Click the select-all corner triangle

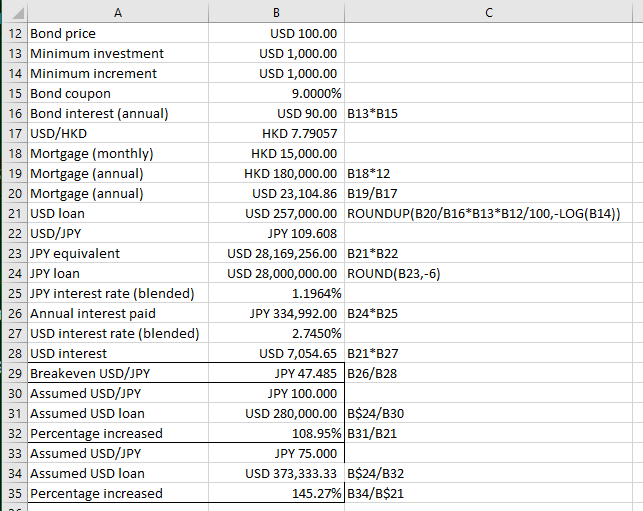coord(16,13)
